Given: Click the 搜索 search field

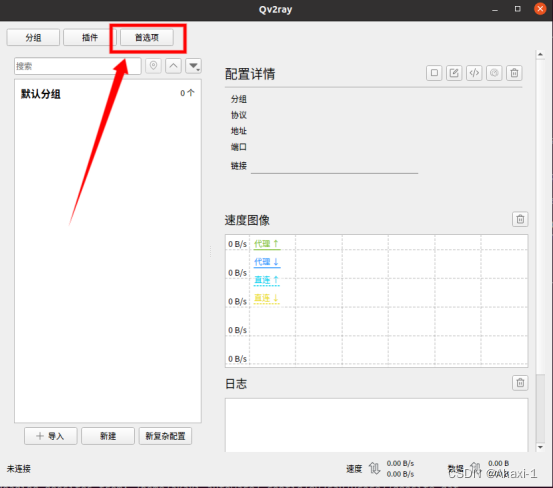Looking at the screenshot, I should pyautogui.click(x=78, y=66).
